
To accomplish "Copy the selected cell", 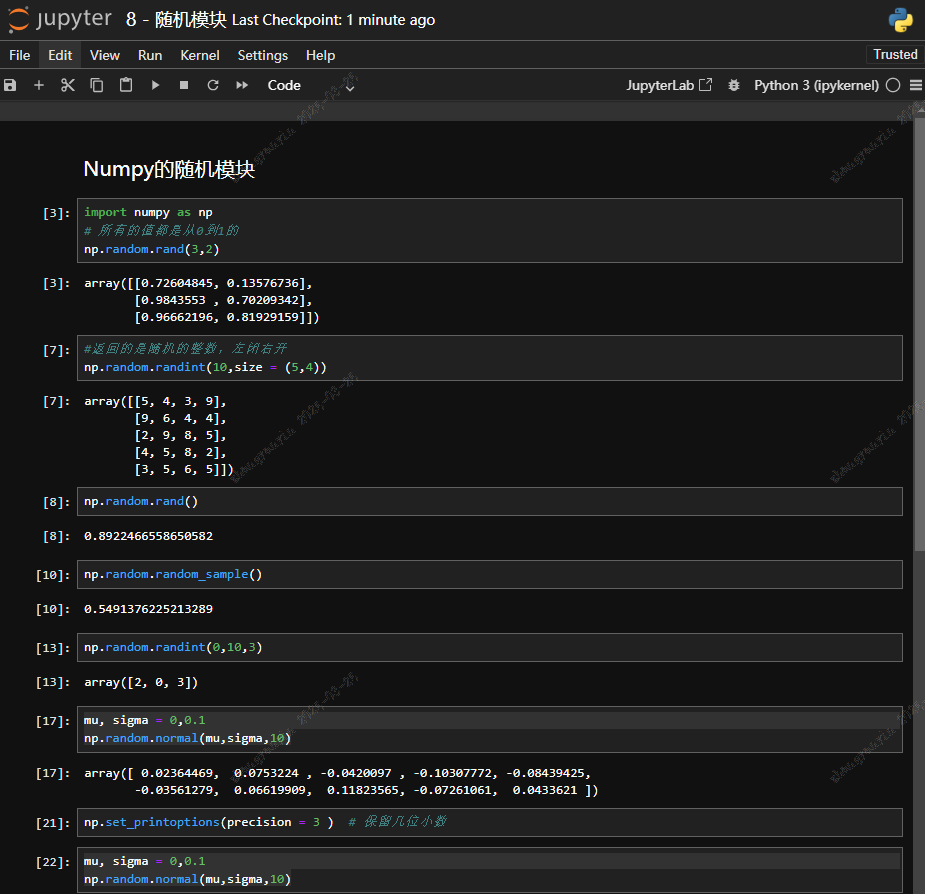I will click(97, 86).
